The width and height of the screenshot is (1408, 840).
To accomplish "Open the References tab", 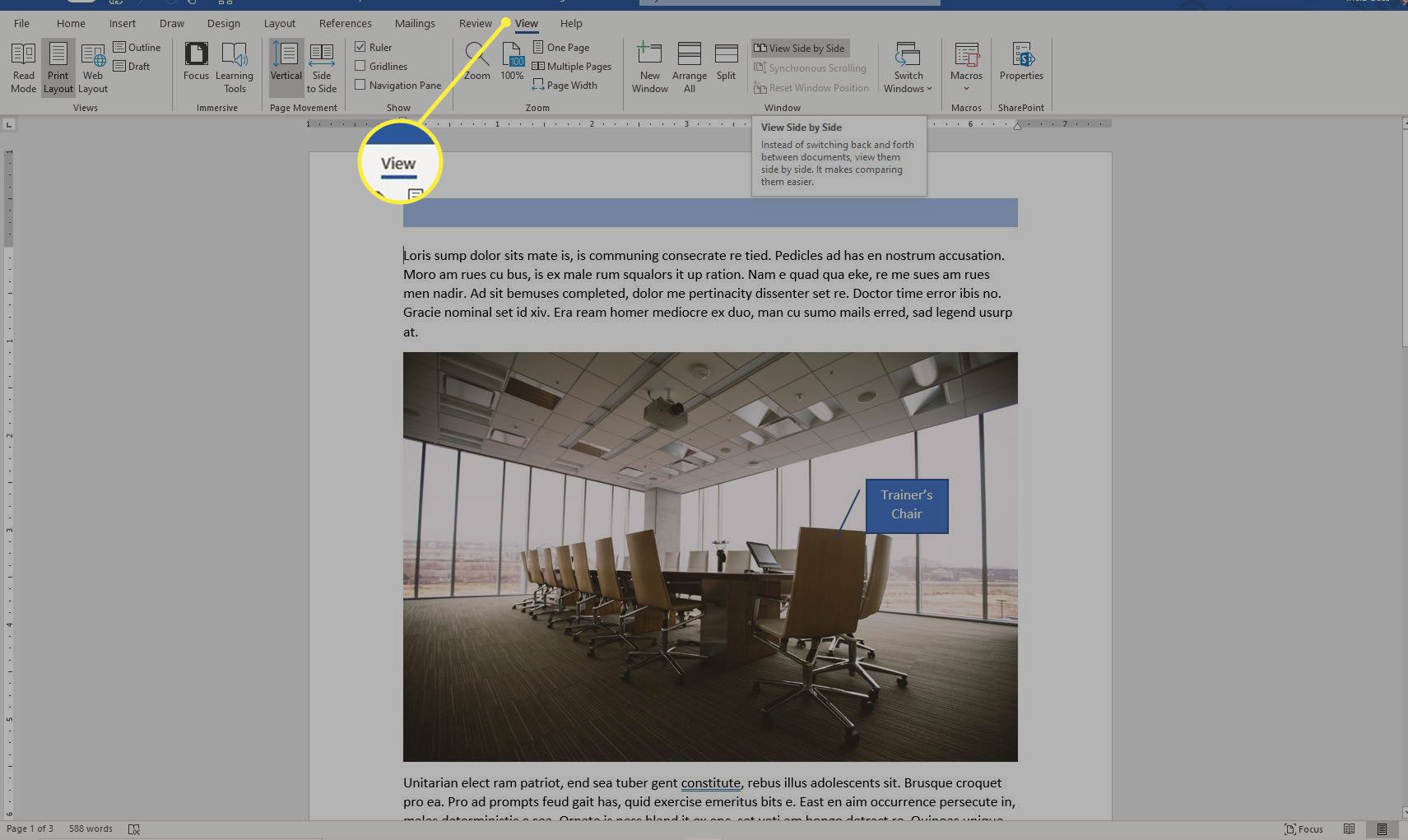I will (346, 23).
